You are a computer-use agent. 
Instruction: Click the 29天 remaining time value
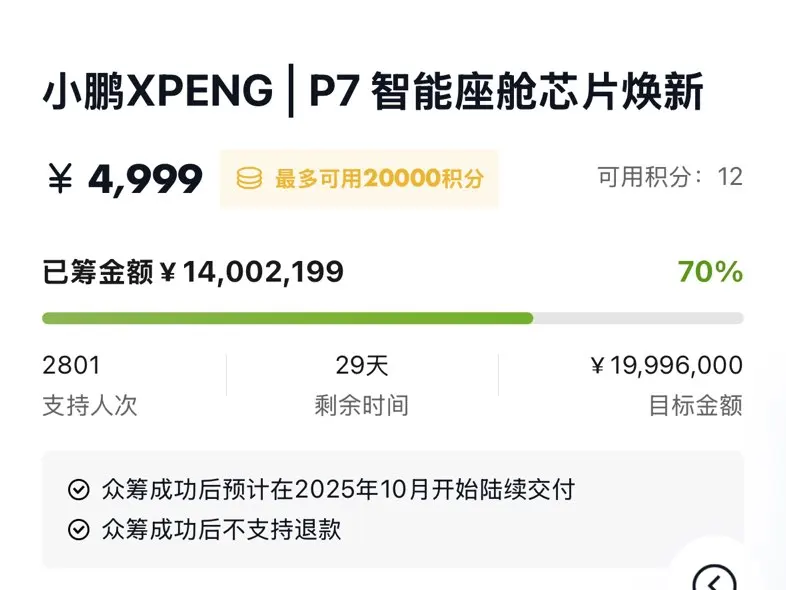point(362,365)
